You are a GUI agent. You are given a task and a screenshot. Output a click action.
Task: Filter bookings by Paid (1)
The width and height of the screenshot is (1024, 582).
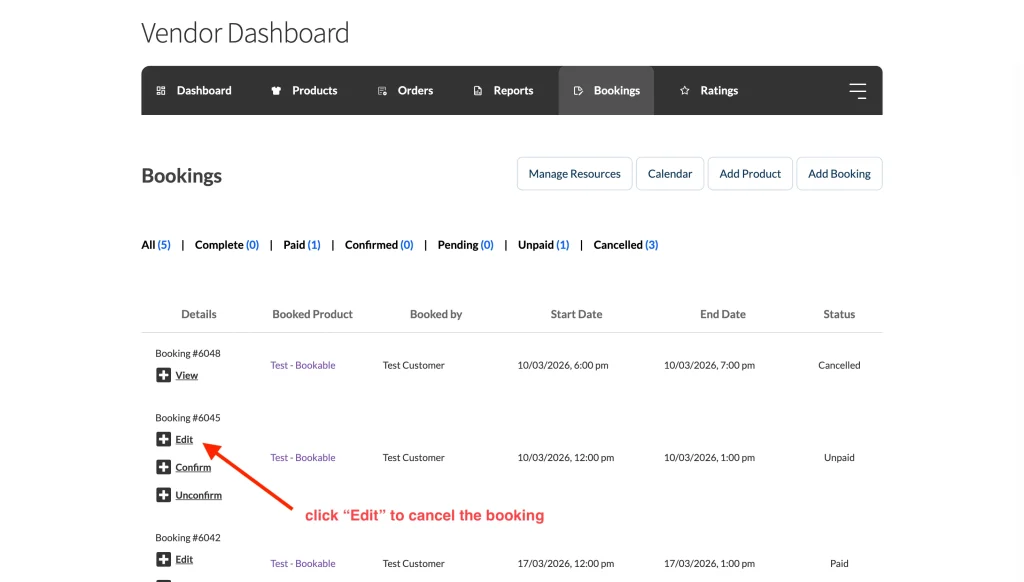point(302,245)
